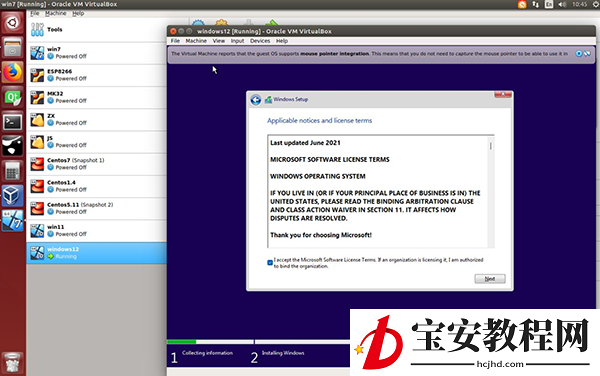Open the system session gear menu
This screenshot has height=376, width=600.
[x=595, y=4]
